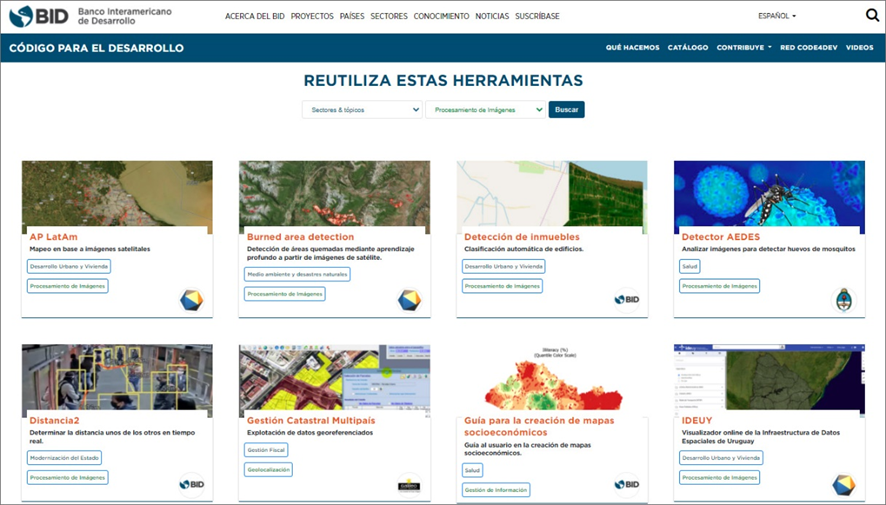Click BID logo on Distancia2 card
Viewport: 886px width, 505px height.
(192, 484)
